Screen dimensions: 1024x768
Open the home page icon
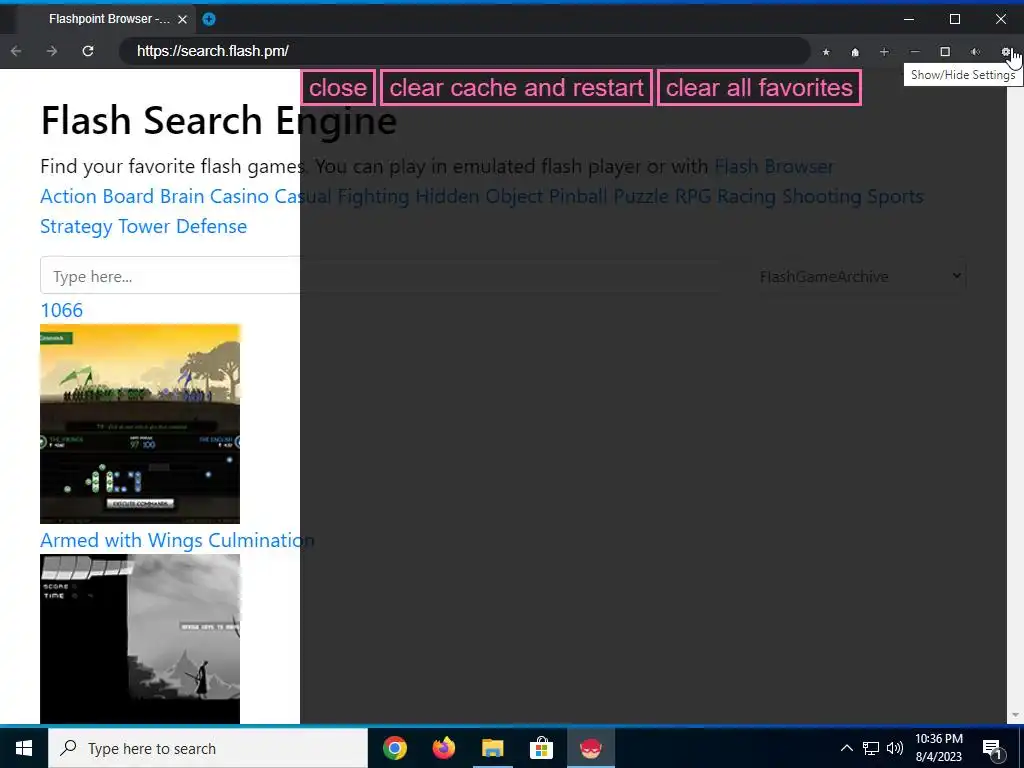click(x=855, y=52)
